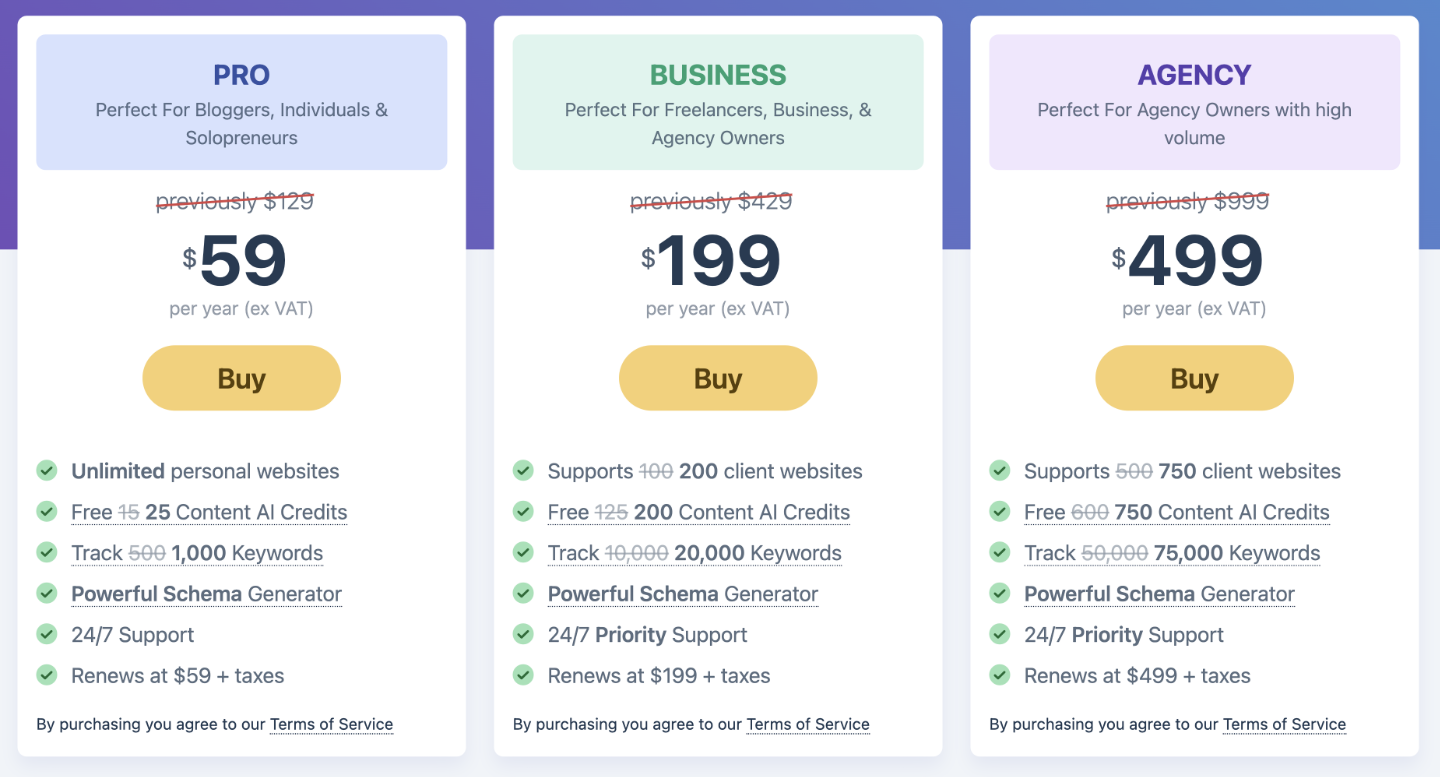Click the AGENCY plan header title
The image size is (1440, 777).
(1194, 75)
